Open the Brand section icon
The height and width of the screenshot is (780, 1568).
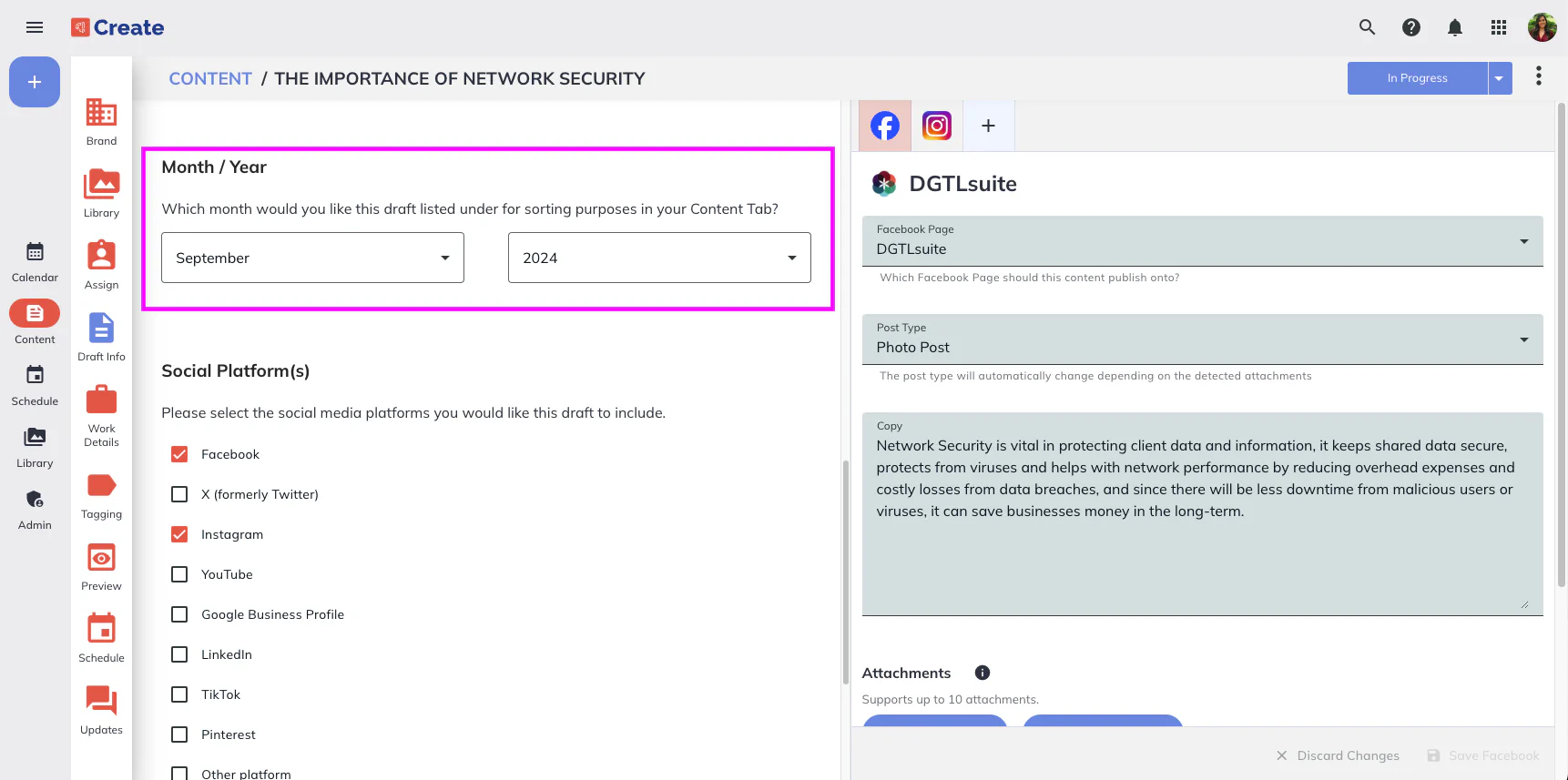click(101, 113)
